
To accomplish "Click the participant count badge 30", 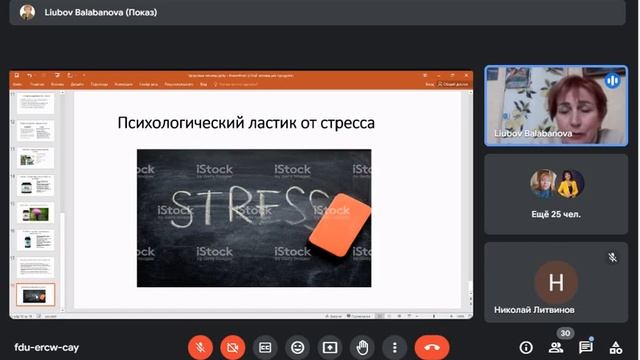I will pos(565,333).
